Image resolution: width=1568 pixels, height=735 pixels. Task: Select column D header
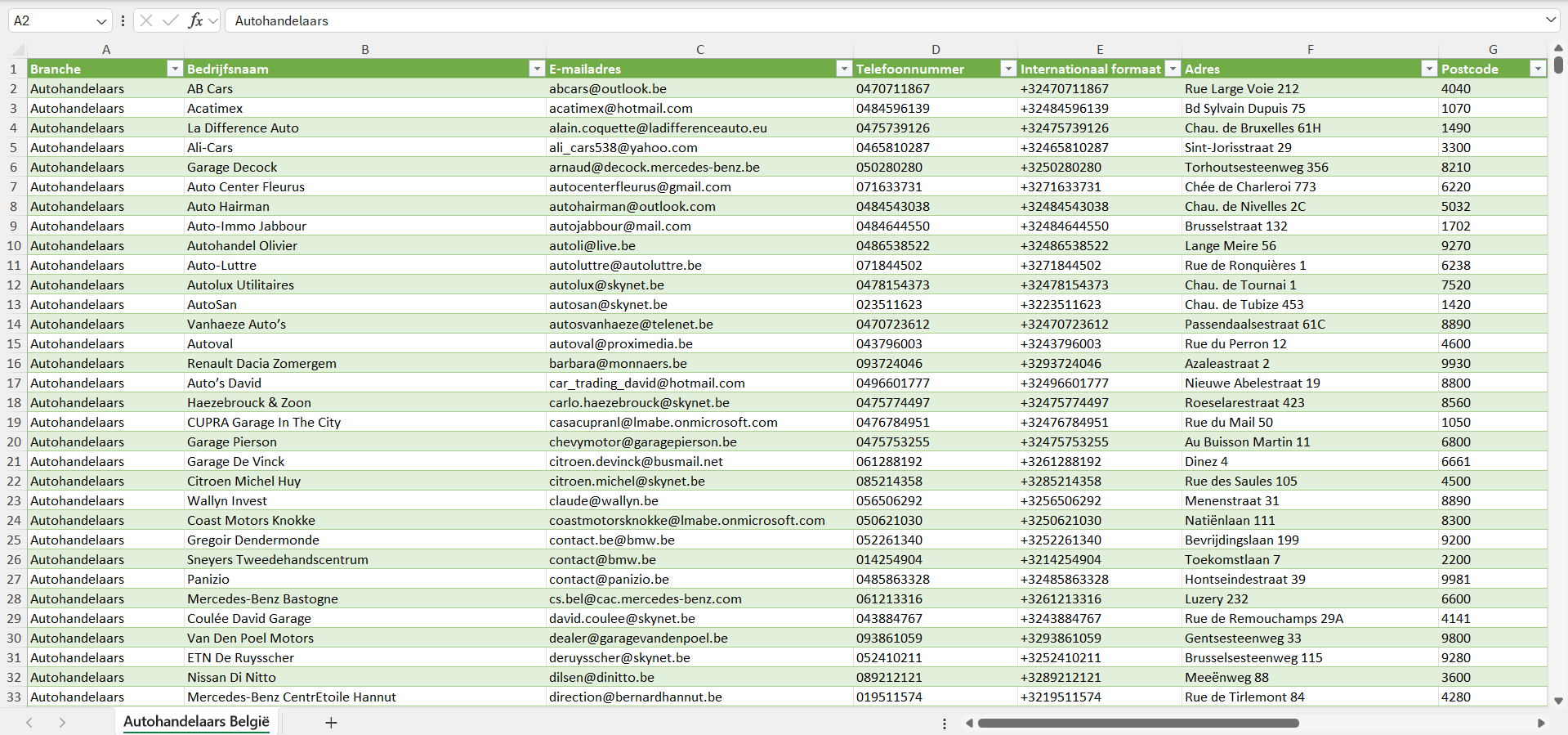(936, 49)
